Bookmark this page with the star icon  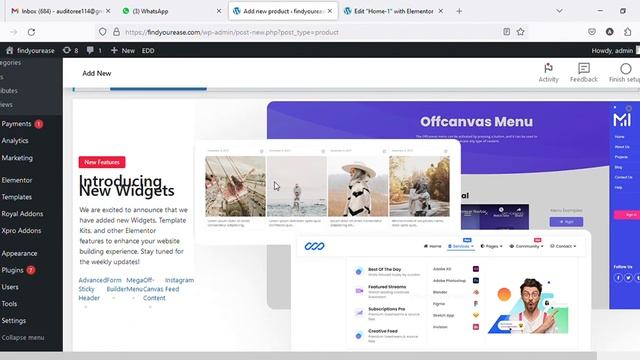click(520, 32)
